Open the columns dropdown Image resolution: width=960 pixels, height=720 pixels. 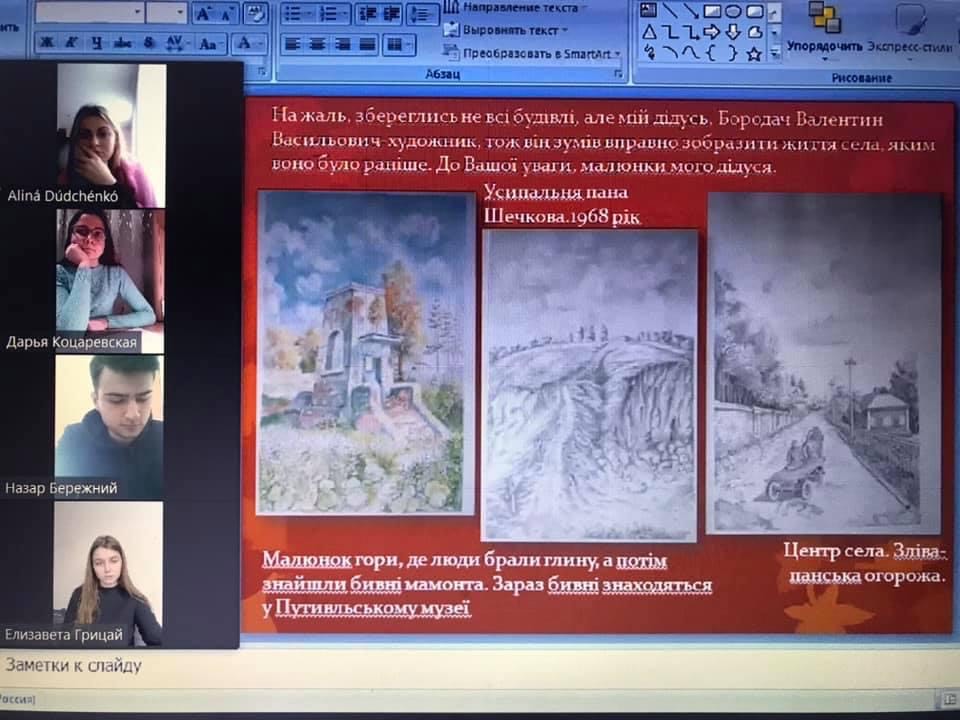(x=399, y=44)
